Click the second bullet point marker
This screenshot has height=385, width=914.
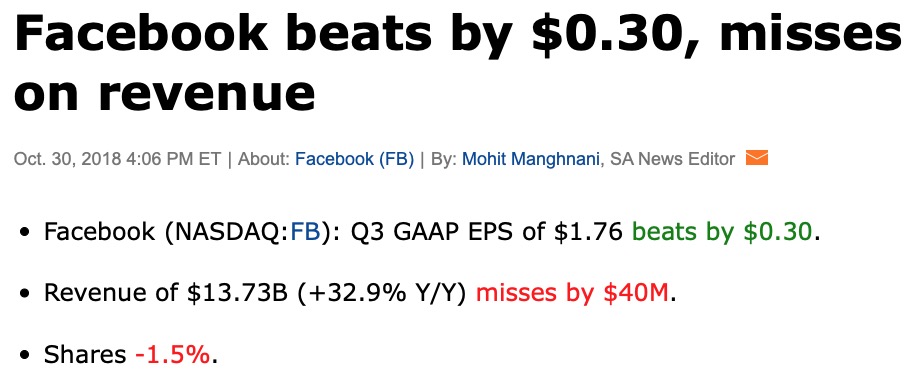click(x=24, y=293)
